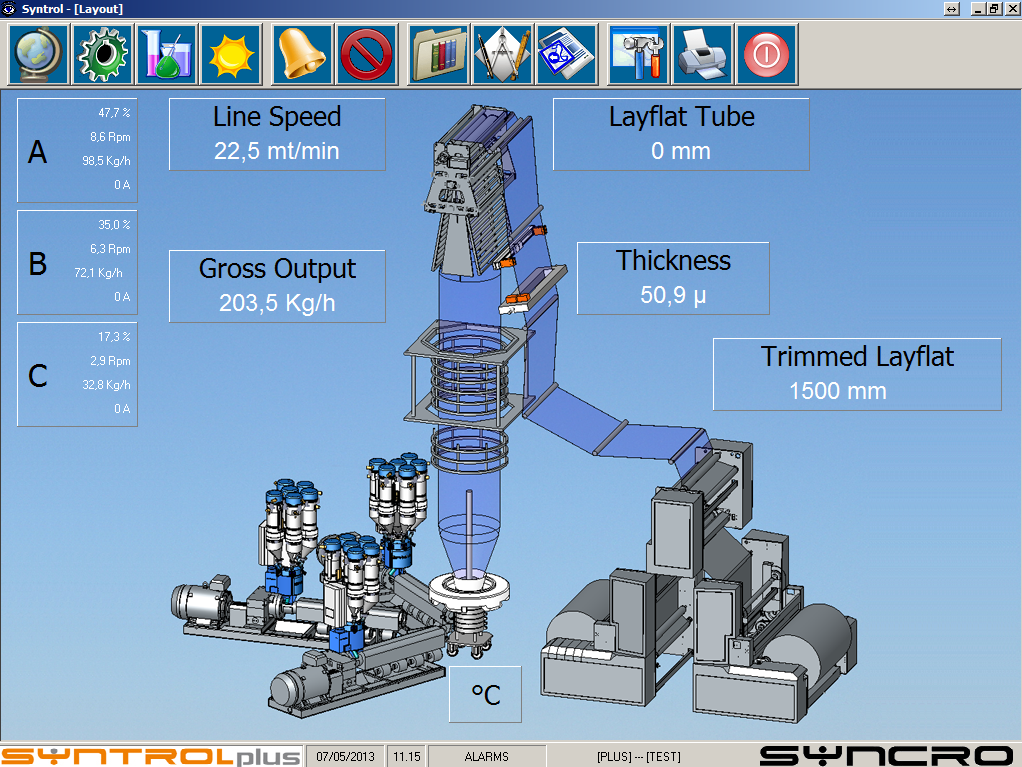1022x767 pixels.
Task: Click the hammer and wrench maintenance icon
Action: click(639, 54)
